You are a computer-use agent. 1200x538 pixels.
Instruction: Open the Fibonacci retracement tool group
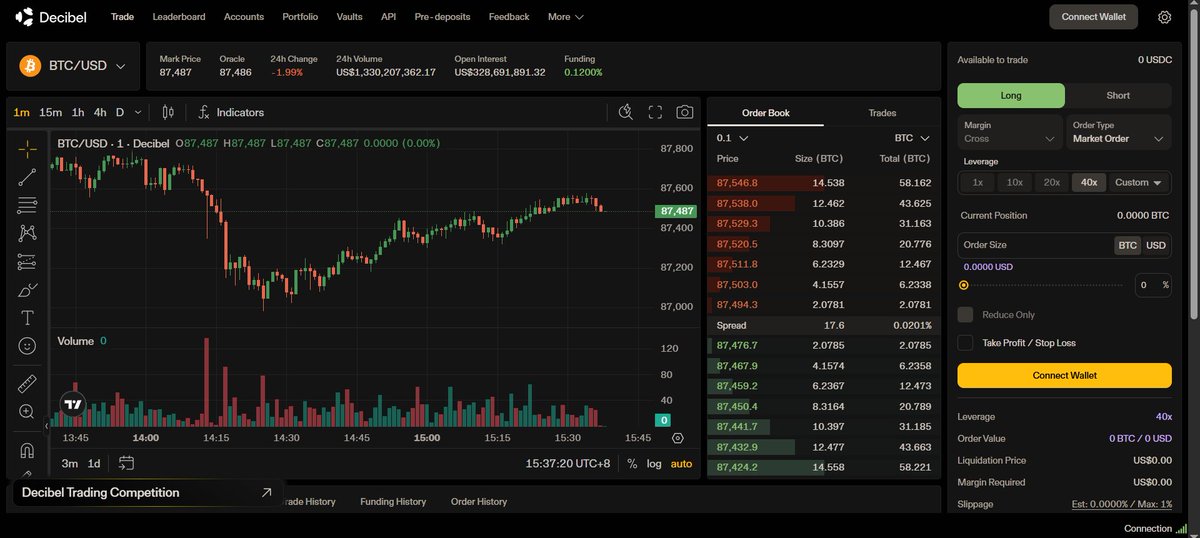(x=27, y=205)
